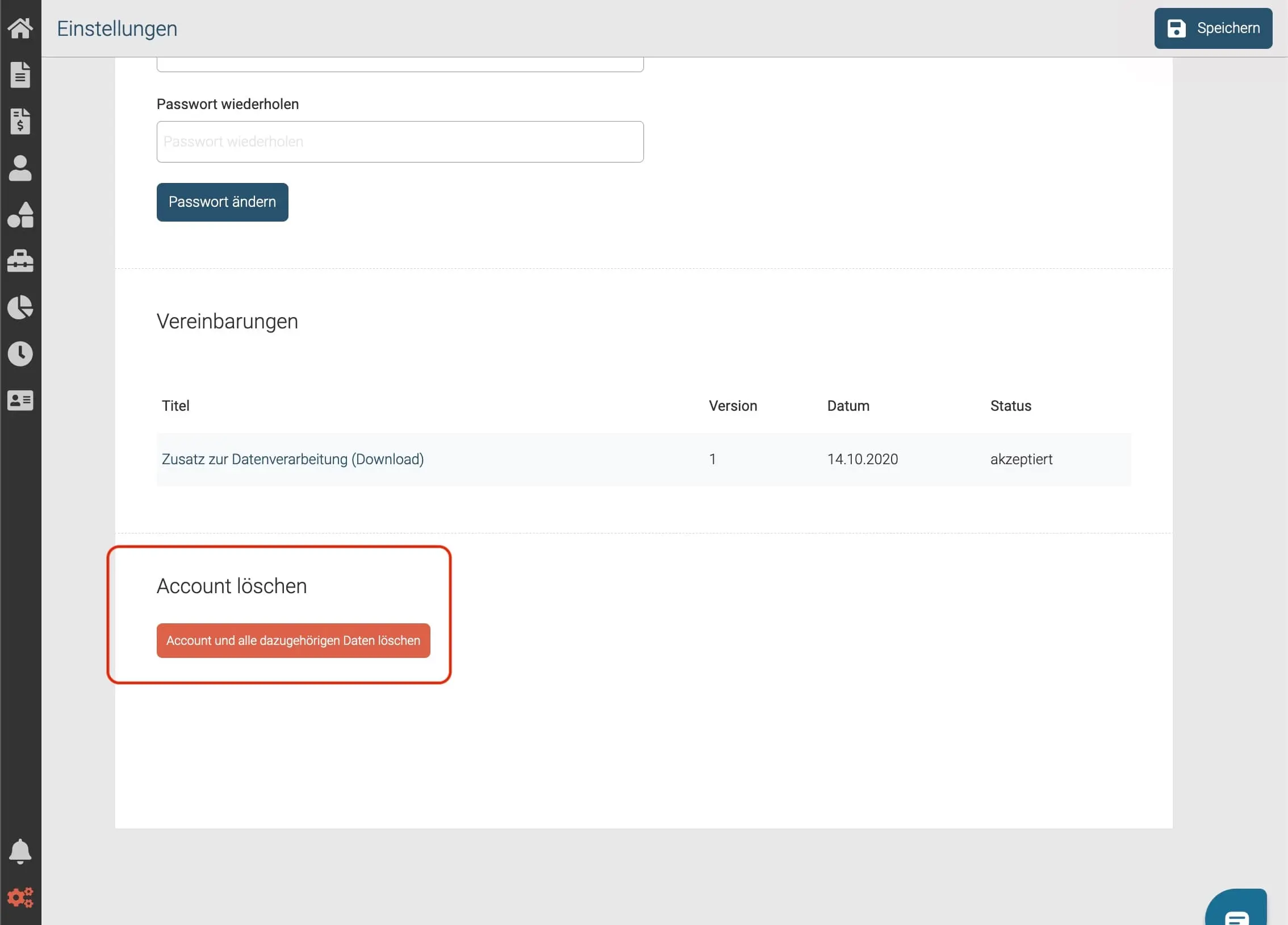Viewport: 1288px width, 925px height.
Task: Open Zusatz zur Datenverarbeitung download link
Action: [x=293, y=459]
